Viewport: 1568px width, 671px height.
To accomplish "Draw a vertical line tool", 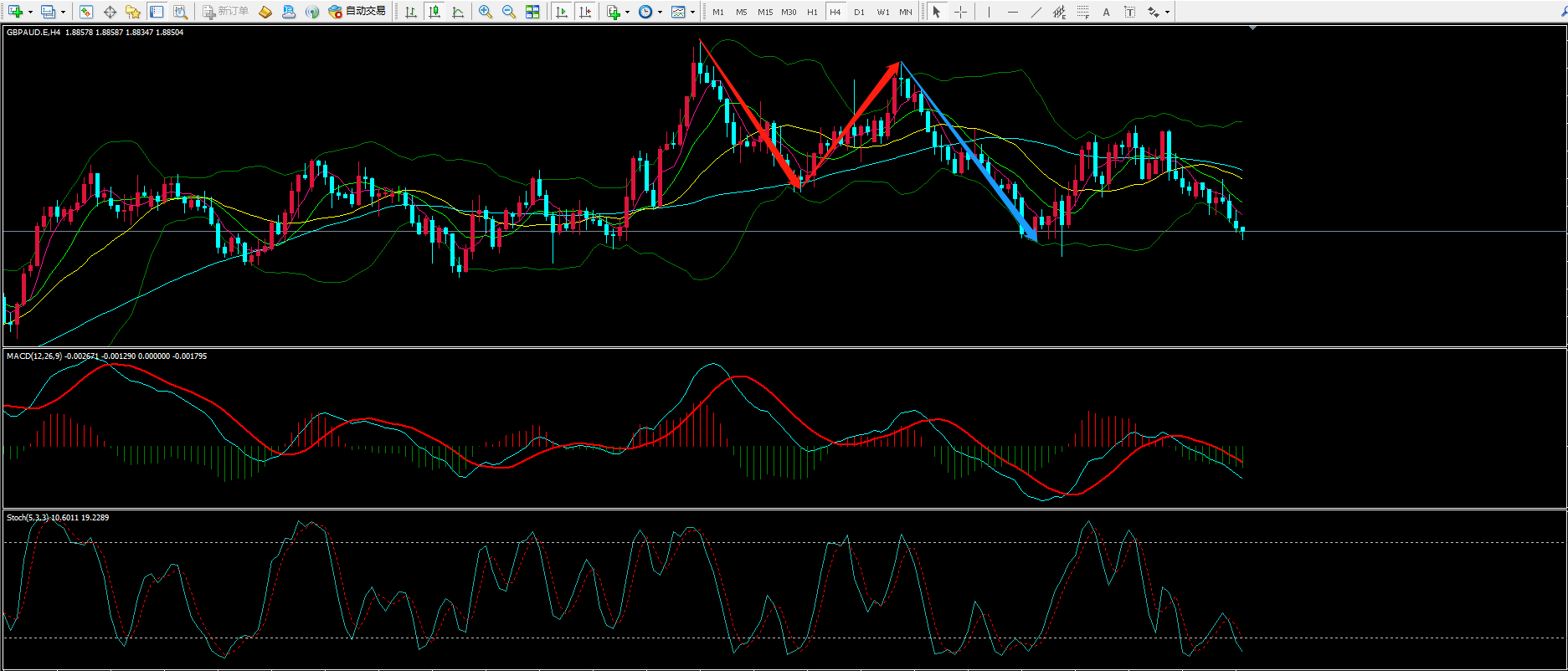I will (x=989, y=12).
